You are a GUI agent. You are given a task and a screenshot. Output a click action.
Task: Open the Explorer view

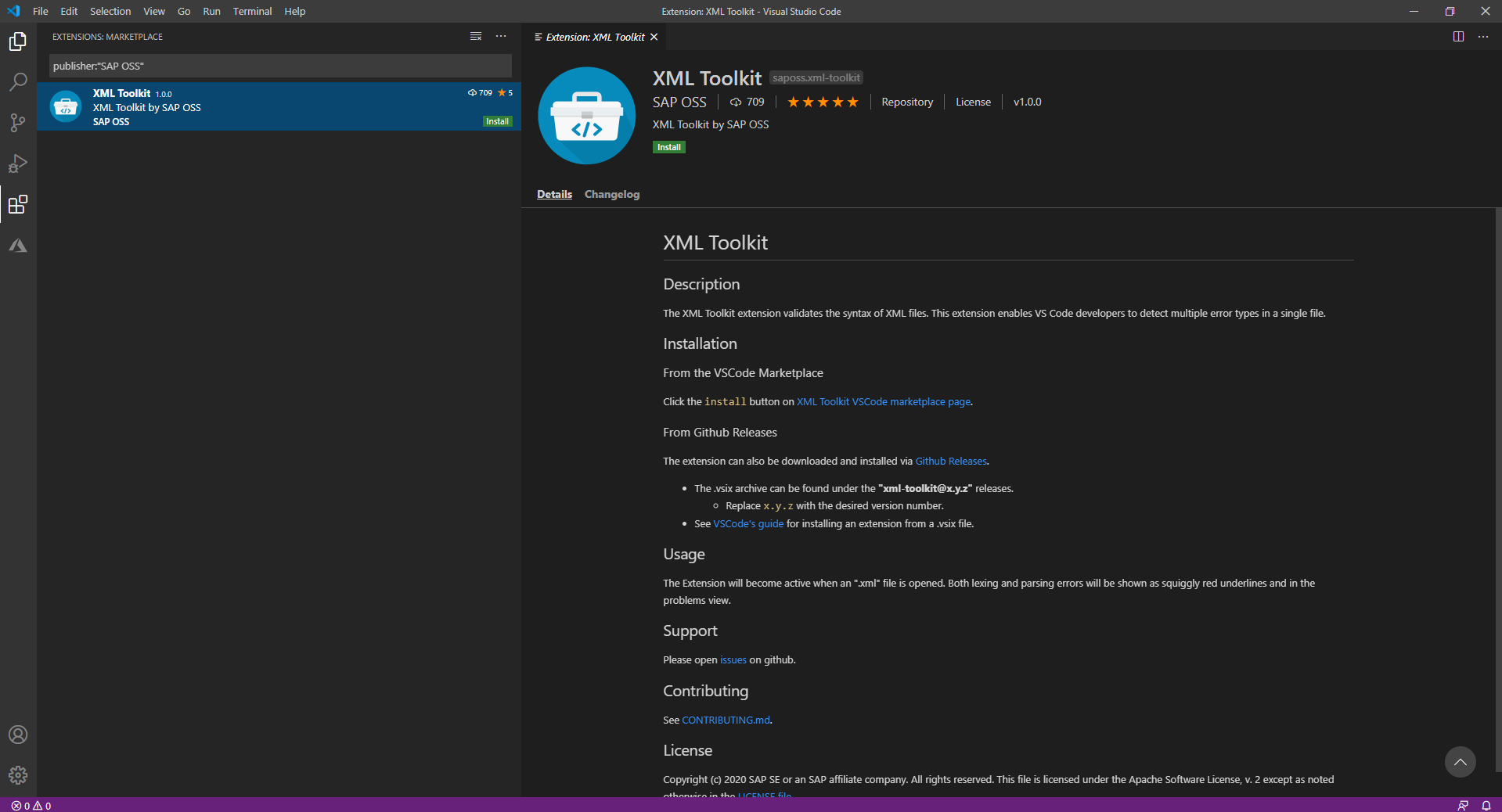coord(17,41)
